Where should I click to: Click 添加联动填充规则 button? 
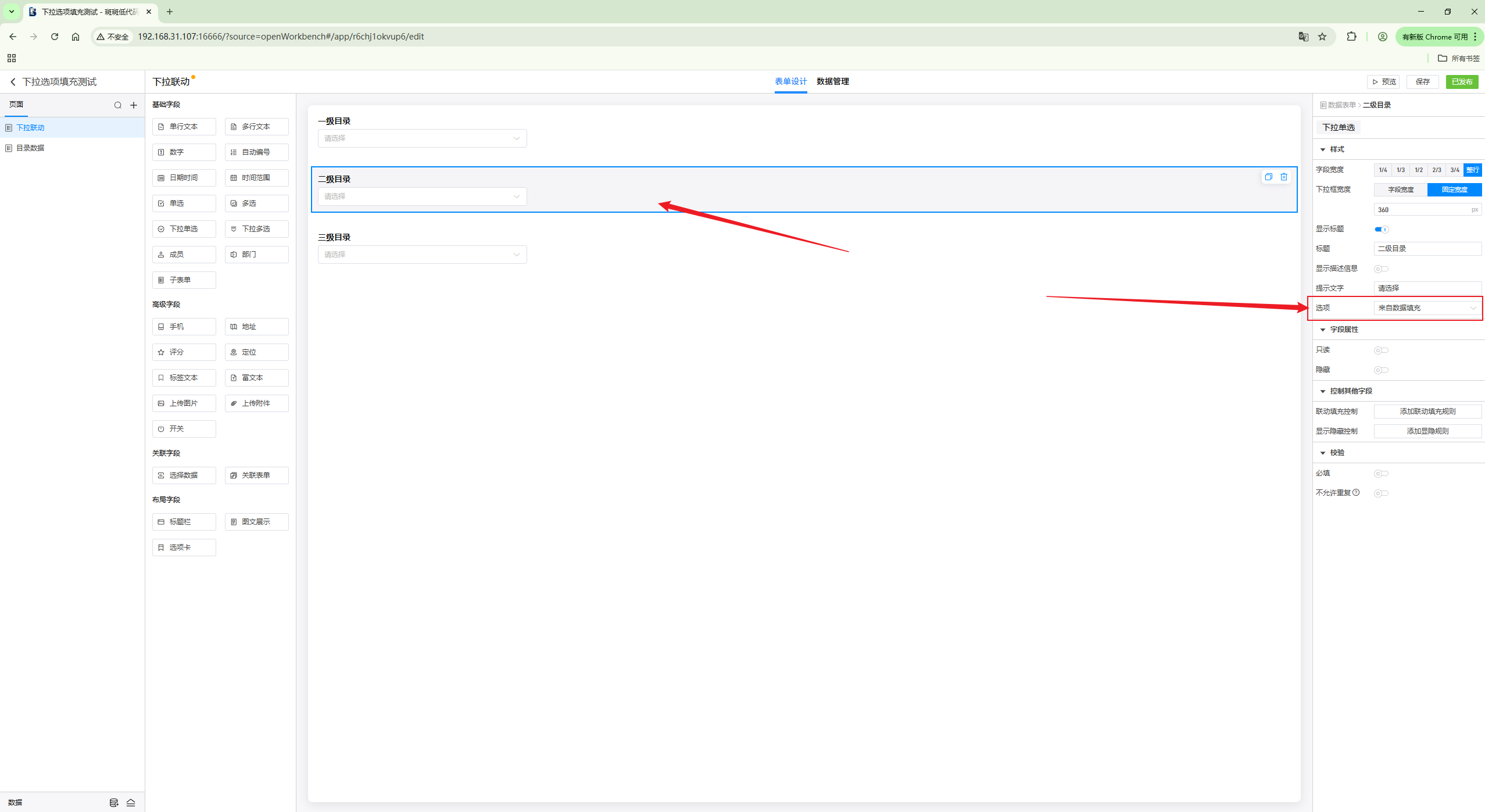[x=1427, y=412]
